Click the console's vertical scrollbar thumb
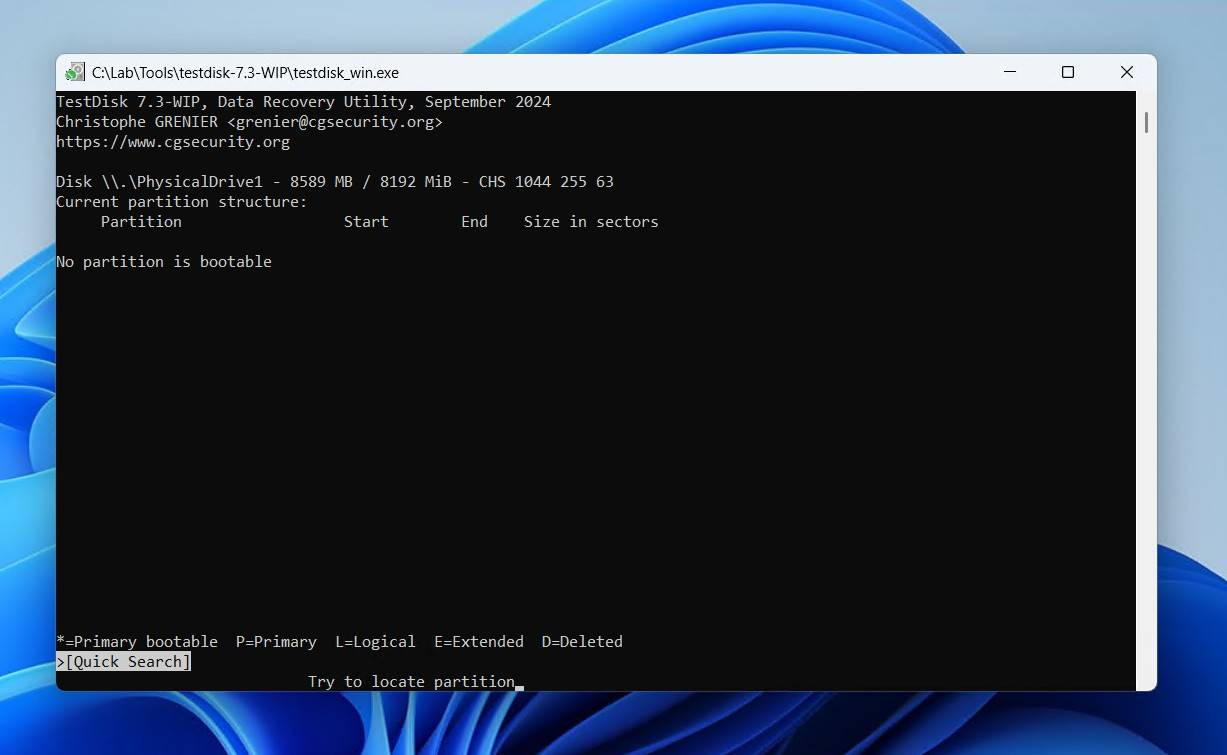Screen dimensions: 1227x755 pyautogui.click(x=1146, y=122)
